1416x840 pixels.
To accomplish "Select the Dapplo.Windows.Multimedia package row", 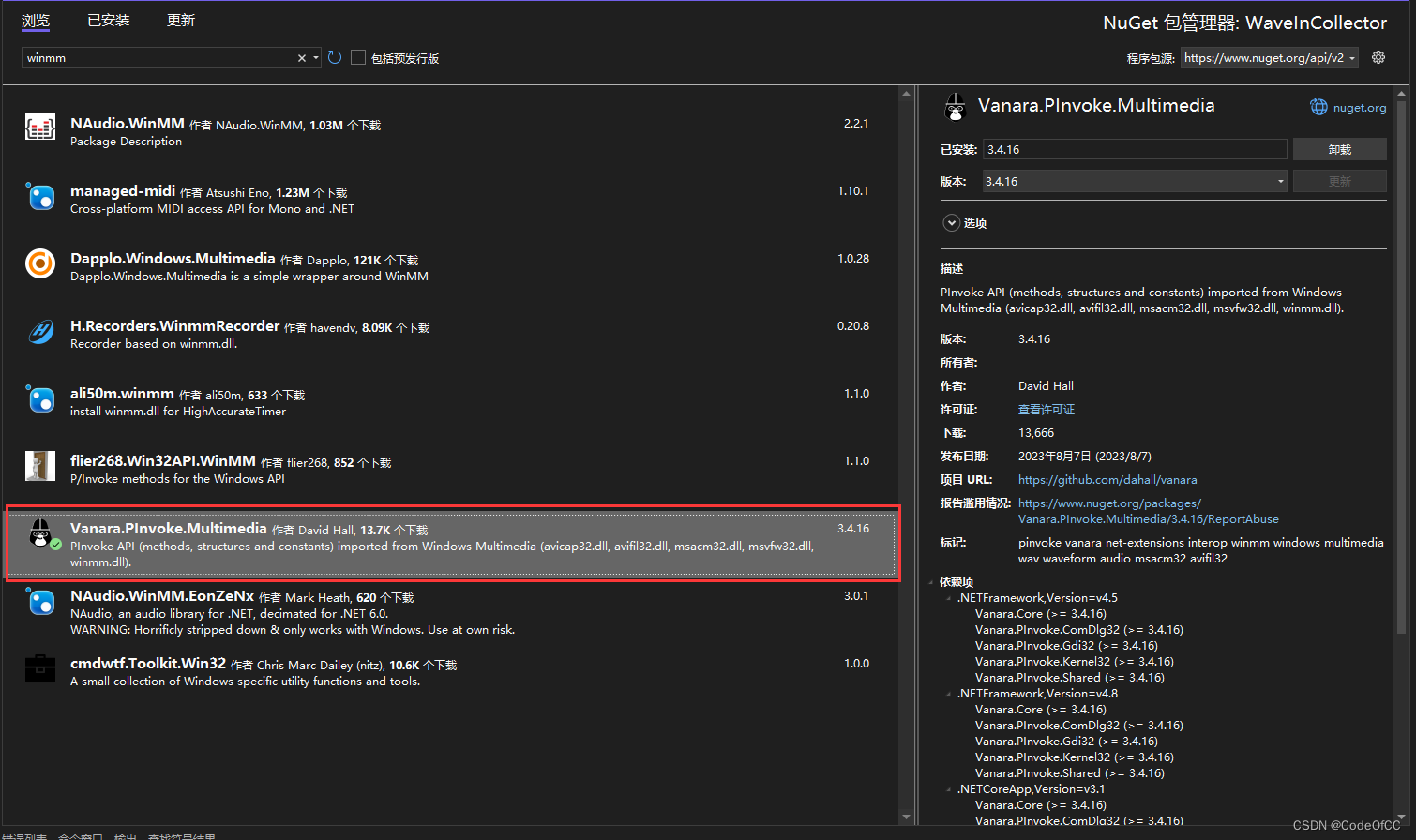I will point(451,267).
